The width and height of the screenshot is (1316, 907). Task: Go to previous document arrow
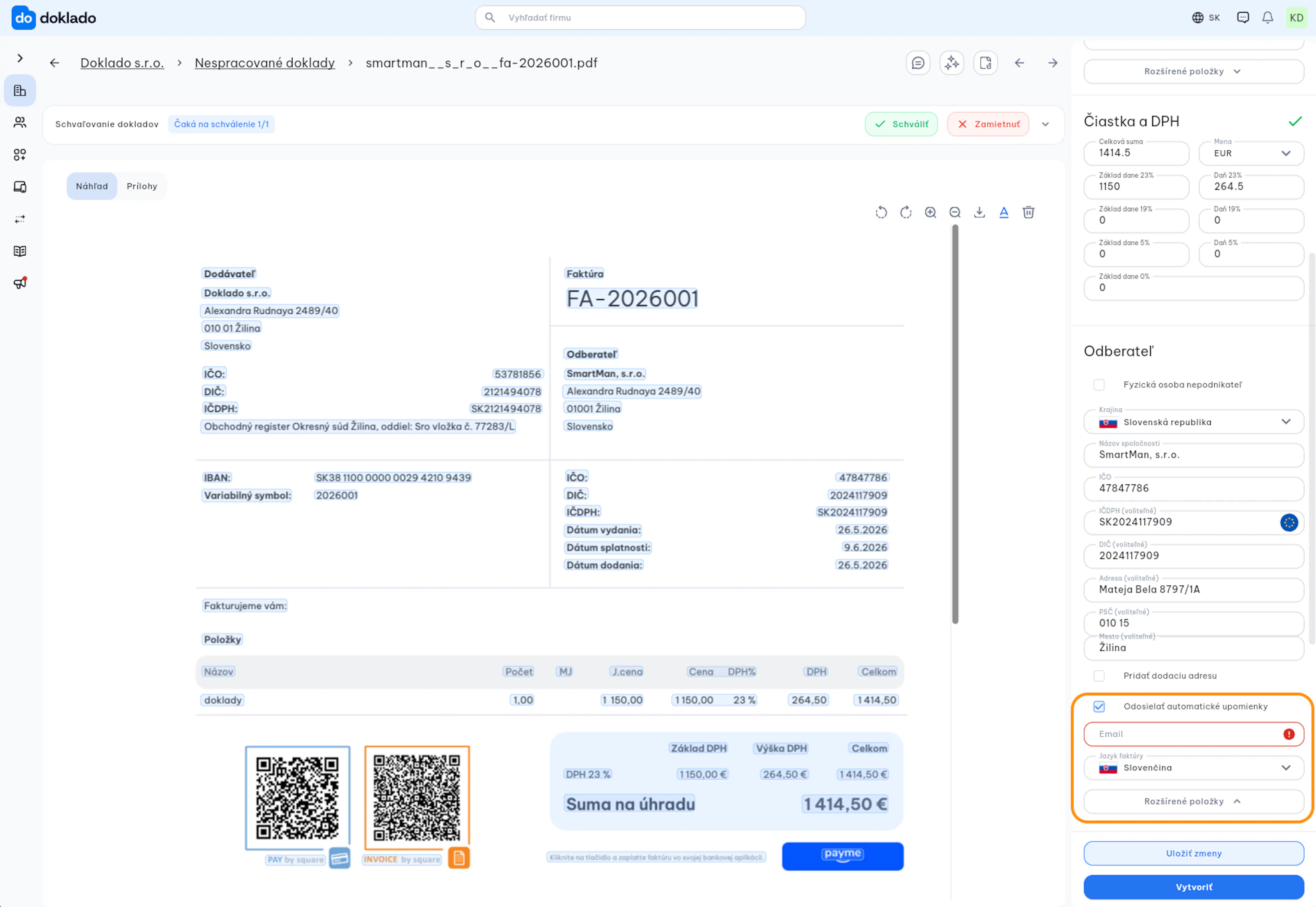[1019, 63]
